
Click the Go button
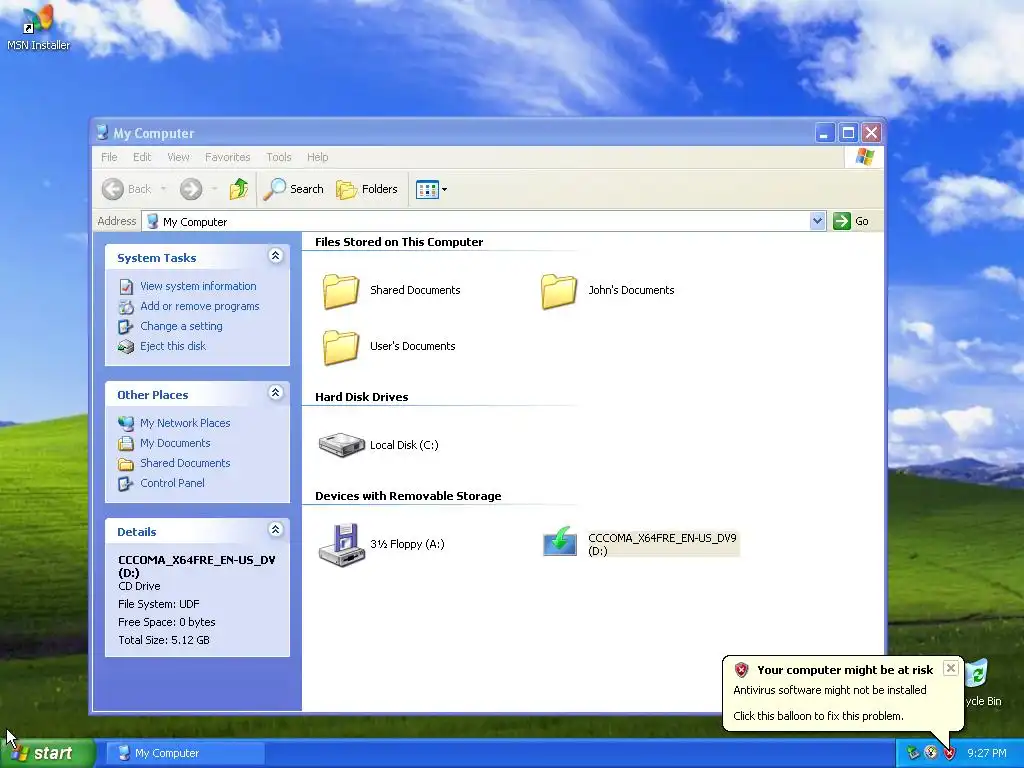[851, 221]
